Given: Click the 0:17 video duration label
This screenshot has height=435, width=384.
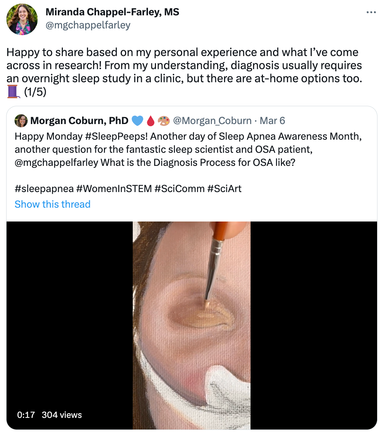Looking at the screenshot, I should 26,415.
